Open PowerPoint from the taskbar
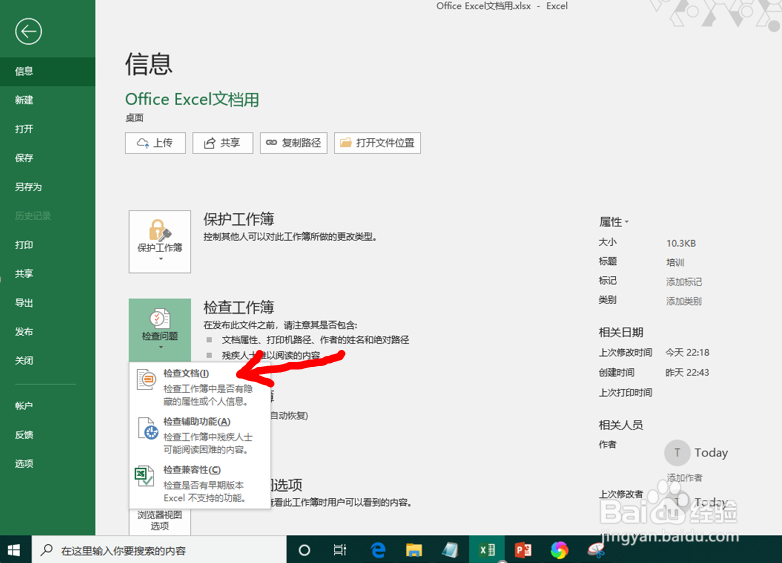 [x=523, y=550]
